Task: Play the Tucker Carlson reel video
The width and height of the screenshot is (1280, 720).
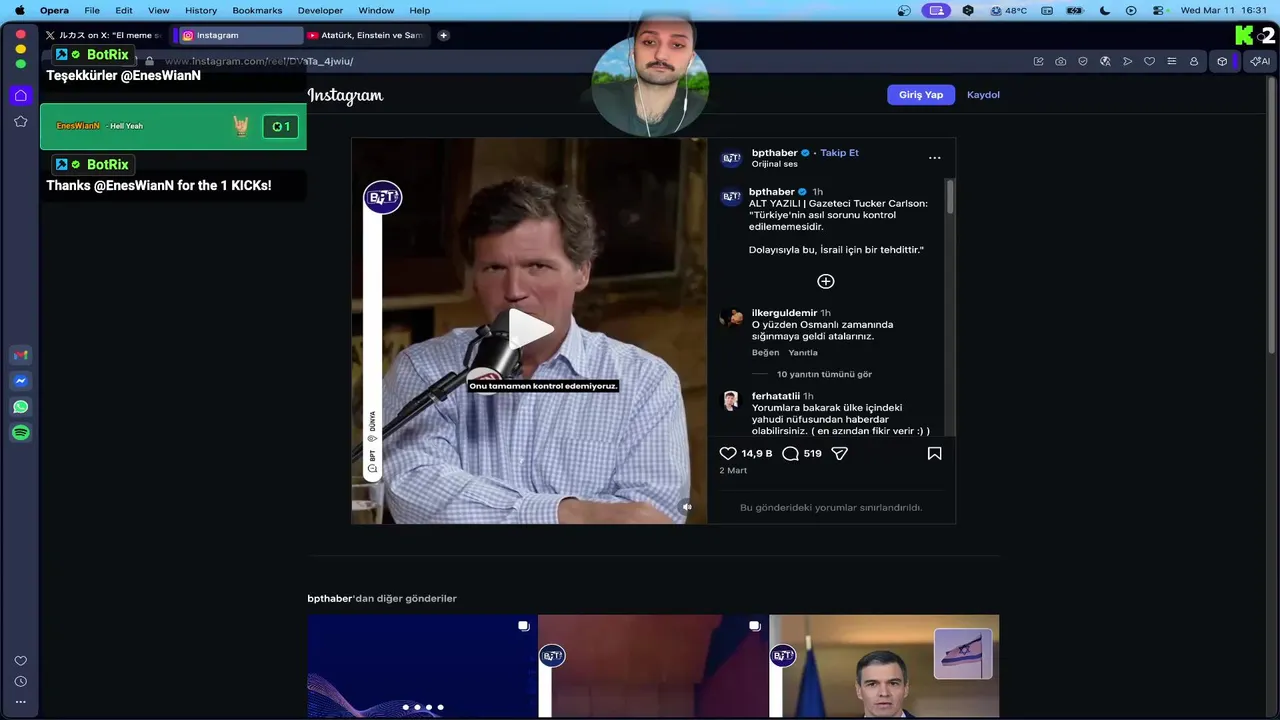Action: pyautogui.click(x=529, y=330)
